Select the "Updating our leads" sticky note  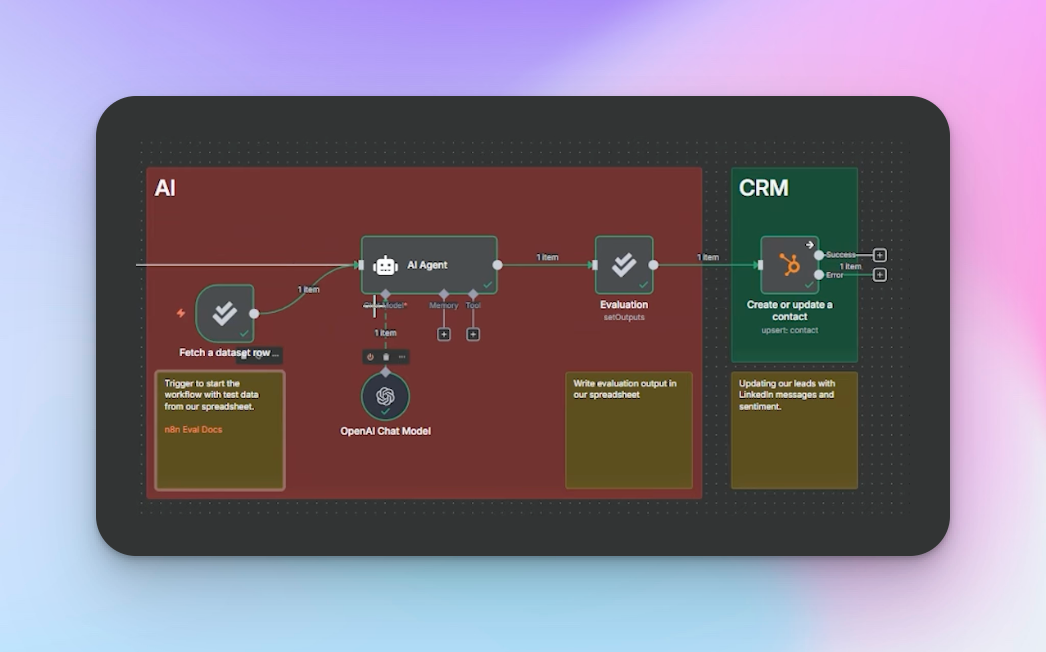(795, 430)
